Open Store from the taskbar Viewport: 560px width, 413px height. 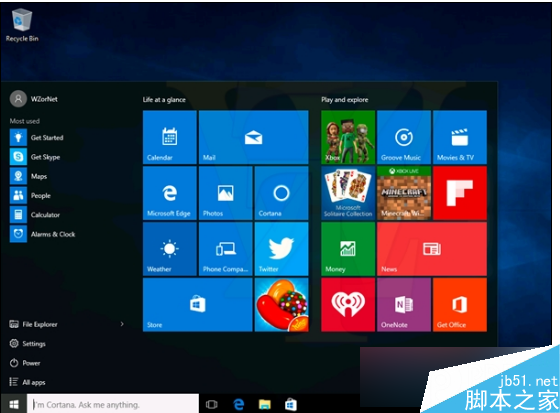click(x=291, y=404)
